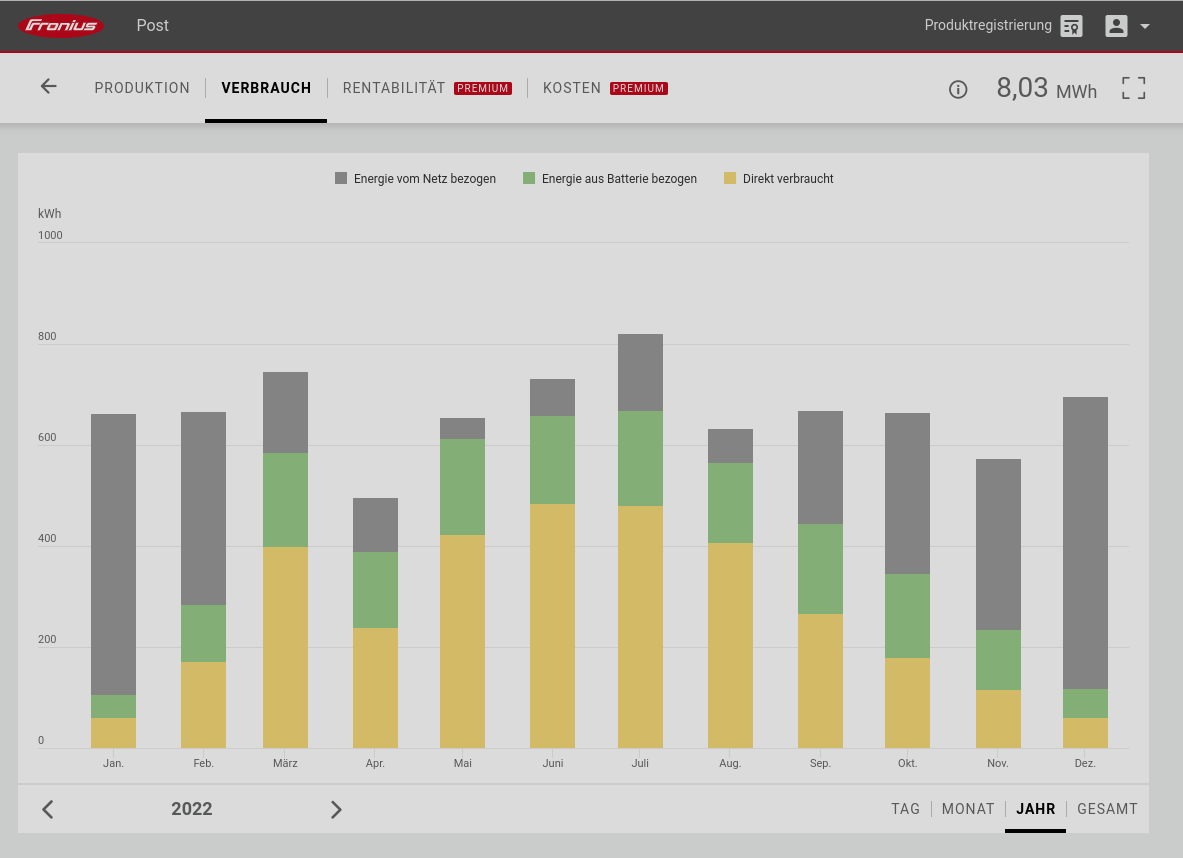Click the July grid energy bar segment

[640, 372]
